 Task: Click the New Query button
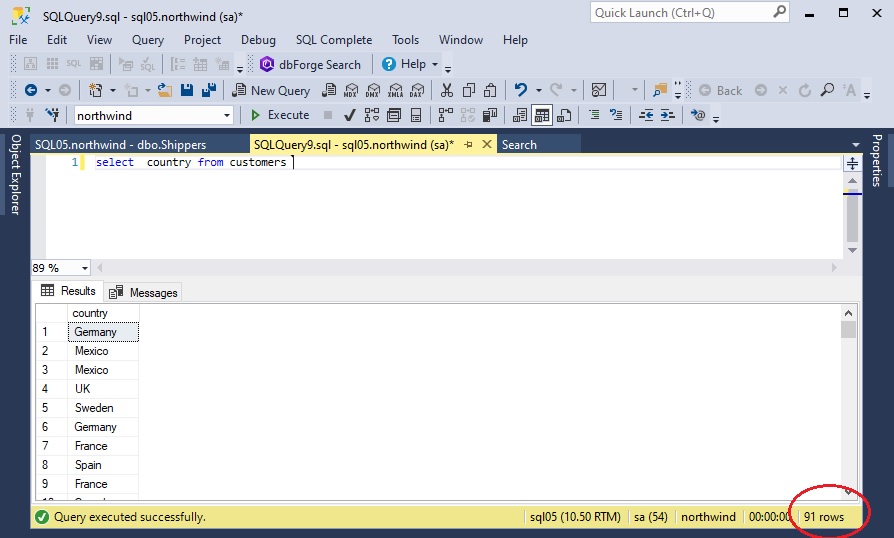pos(272,90)
